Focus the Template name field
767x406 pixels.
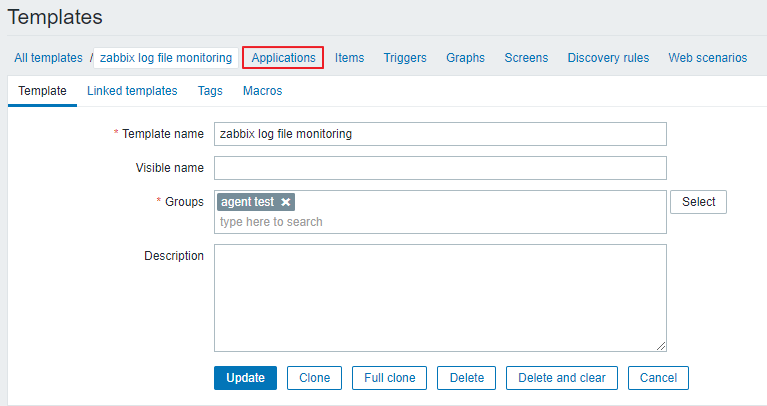click(x=440, y=134)
